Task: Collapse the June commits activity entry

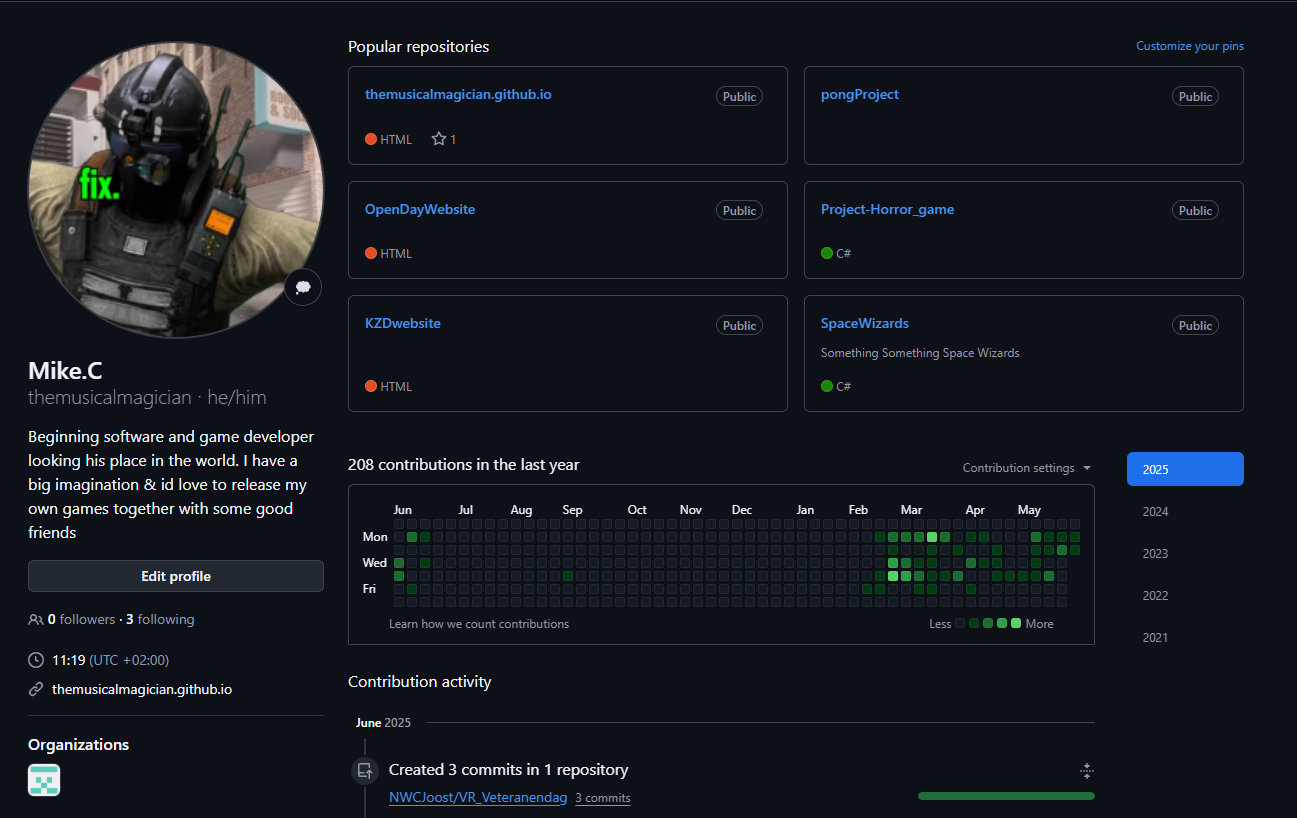Action: point(1087,770)
